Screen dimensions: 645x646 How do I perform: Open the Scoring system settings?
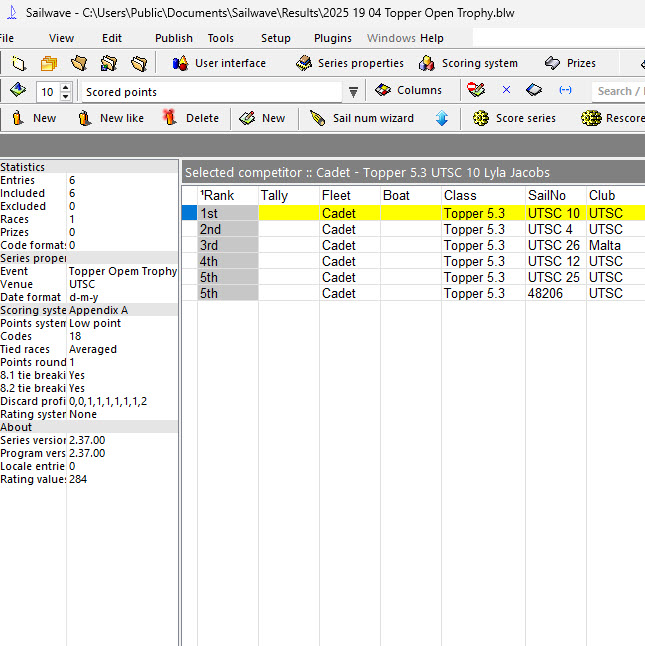tap(468, 64)
